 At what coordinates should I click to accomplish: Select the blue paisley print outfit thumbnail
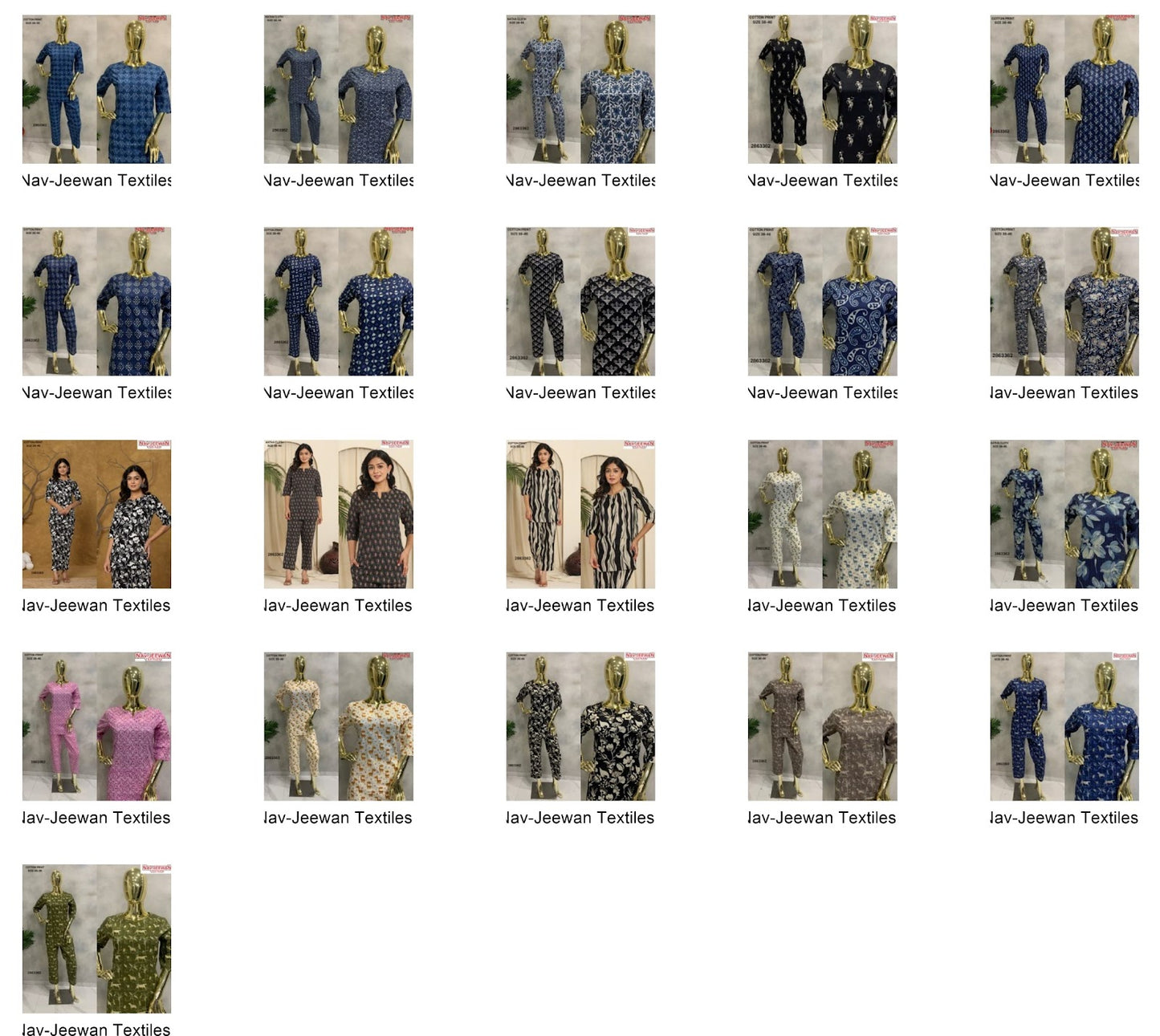(822, 301)
